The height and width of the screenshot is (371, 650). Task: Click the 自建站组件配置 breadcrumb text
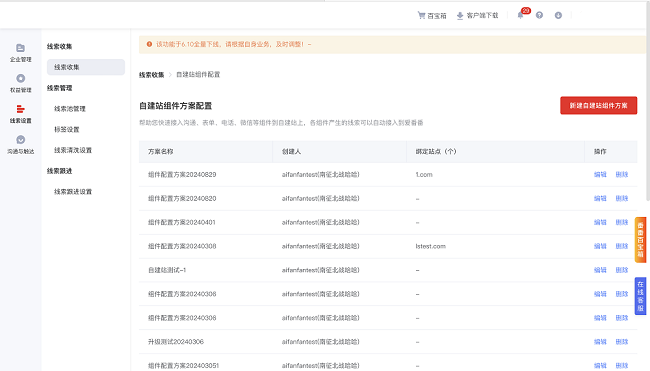[x=198, y=75]
